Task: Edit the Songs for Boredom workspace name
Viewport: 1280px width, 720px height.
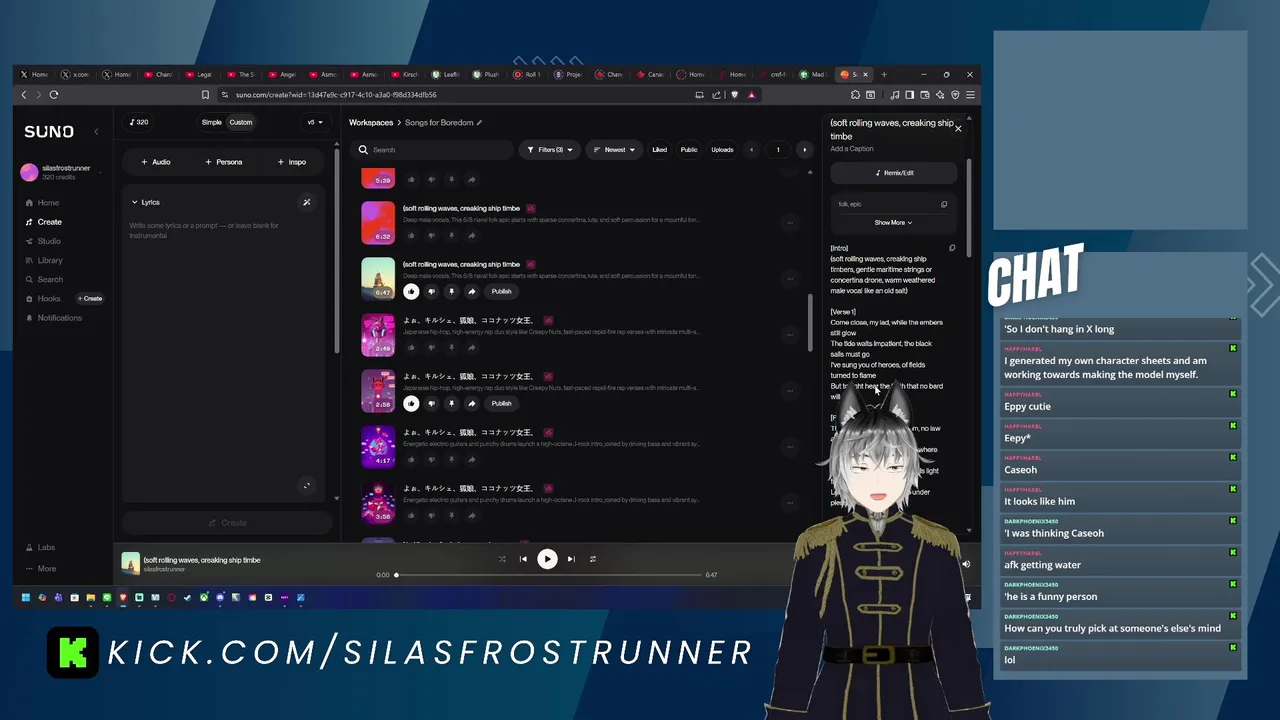Action: pos(479,123)
